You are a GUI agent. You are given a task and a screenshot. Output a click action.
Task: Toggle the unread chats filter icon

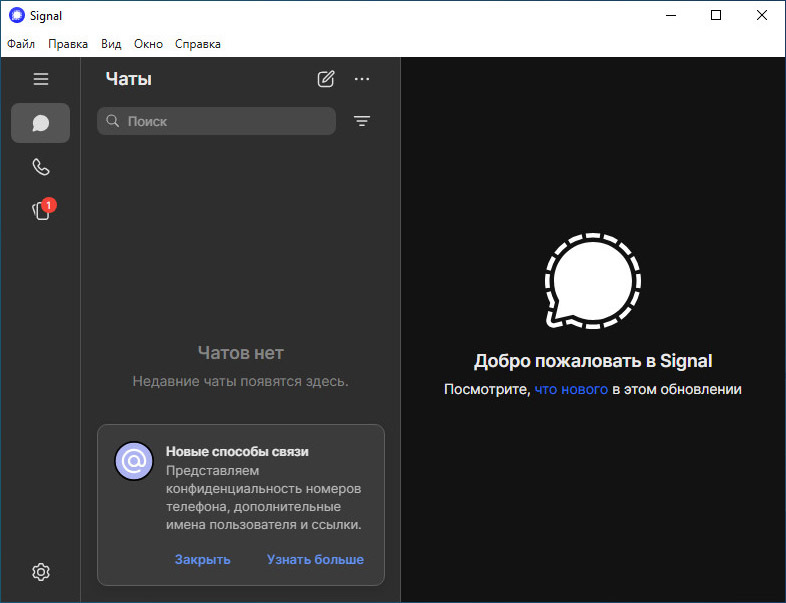pos(362,121)
